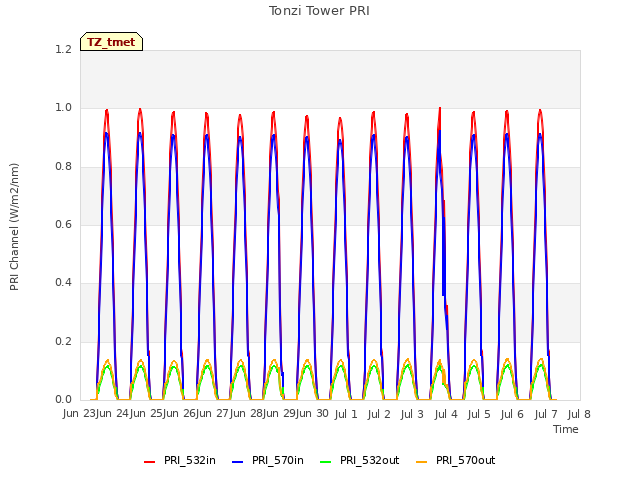Image resolution: width=640 pixels, height=480 pixels.
Task: Click the 0.4 y-axis tick label
Action: point(63,282)
